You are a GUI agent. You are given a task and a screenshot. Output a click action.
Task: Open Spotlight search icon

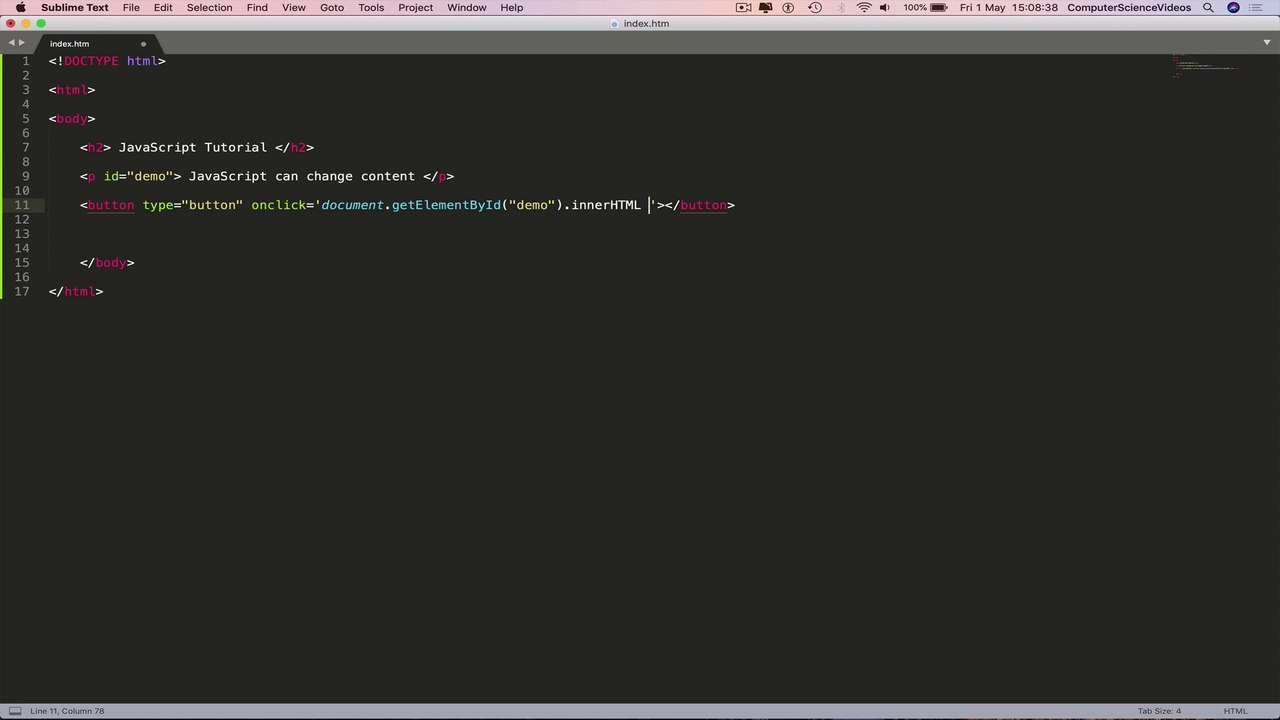pyautogui.click(x=1208, y=8)
